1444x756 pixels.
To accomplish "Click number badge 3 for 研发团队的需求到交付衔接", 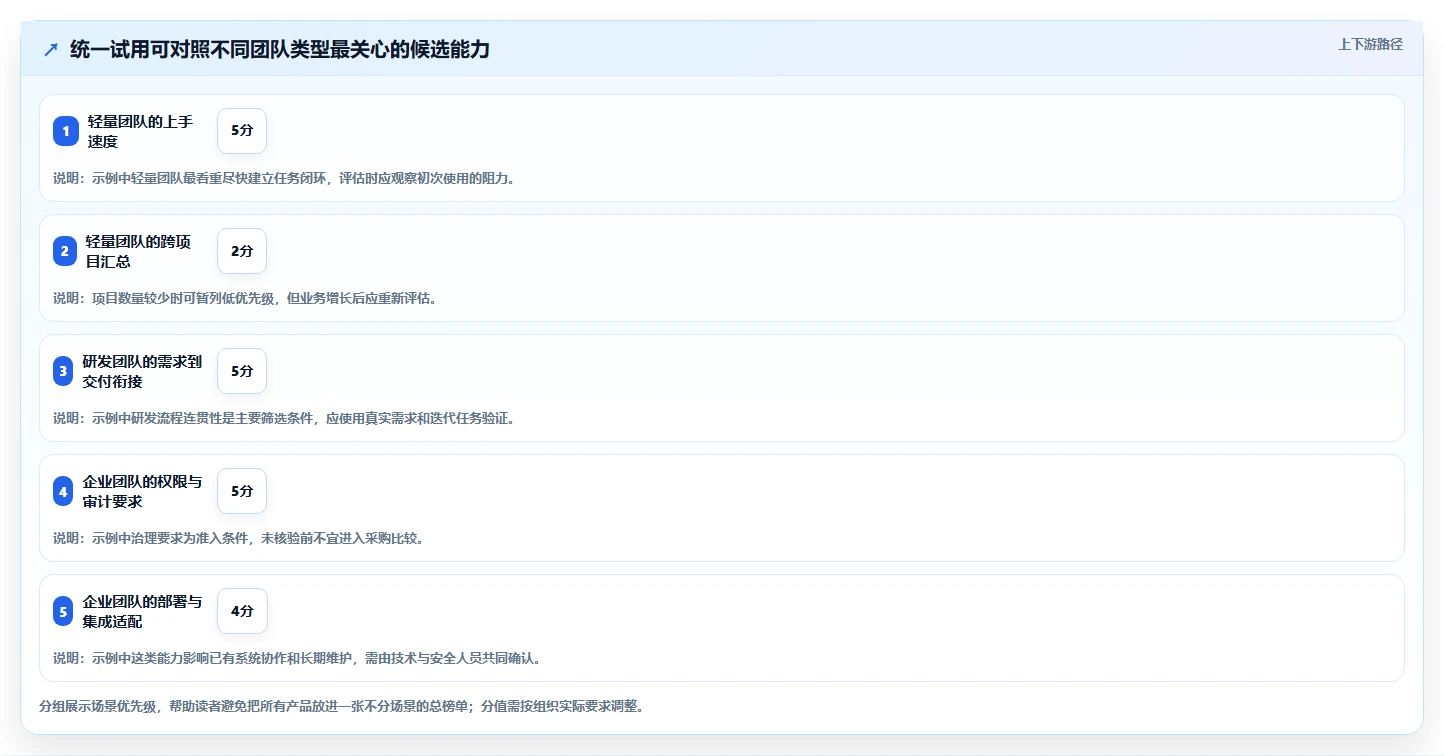I will click(x=64, y=371).
